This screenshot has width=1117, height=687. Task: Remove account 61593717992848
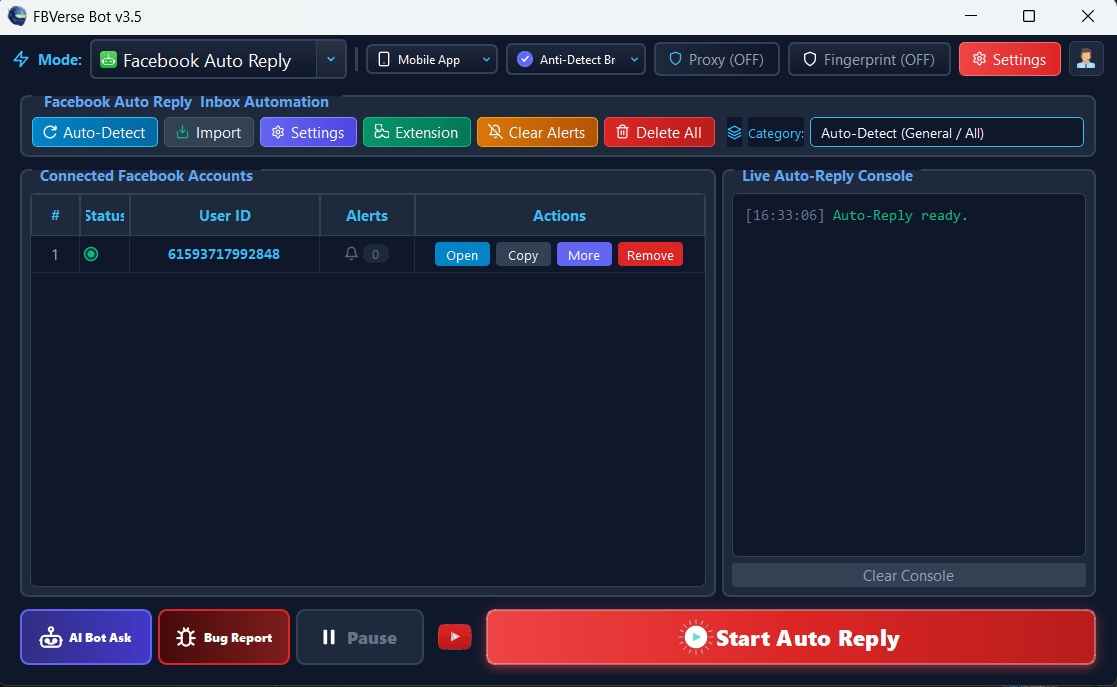point(650,254)
